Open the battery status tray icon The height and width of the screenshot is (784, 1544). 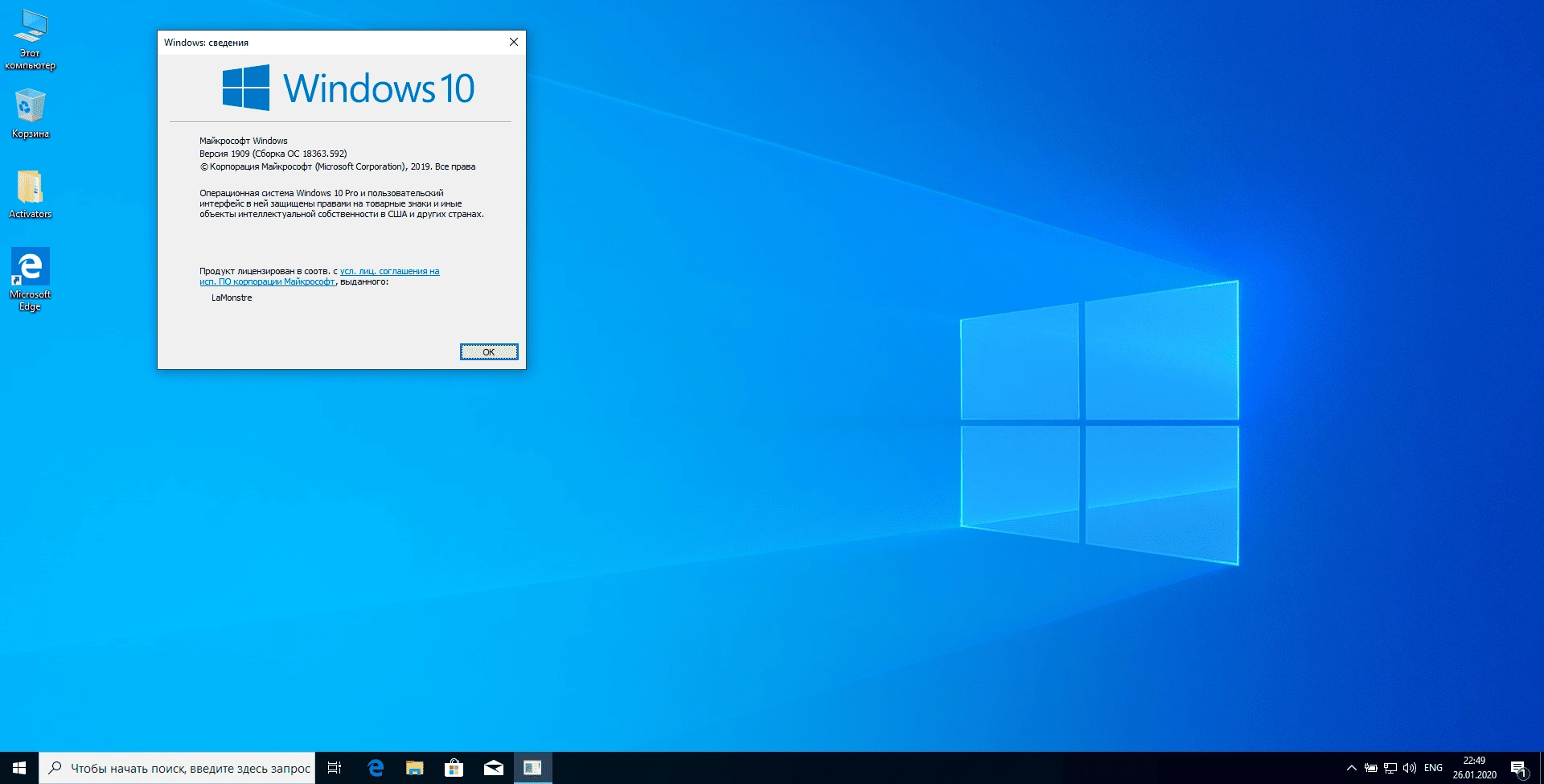pyautogui.click(x=1371, y=768)
